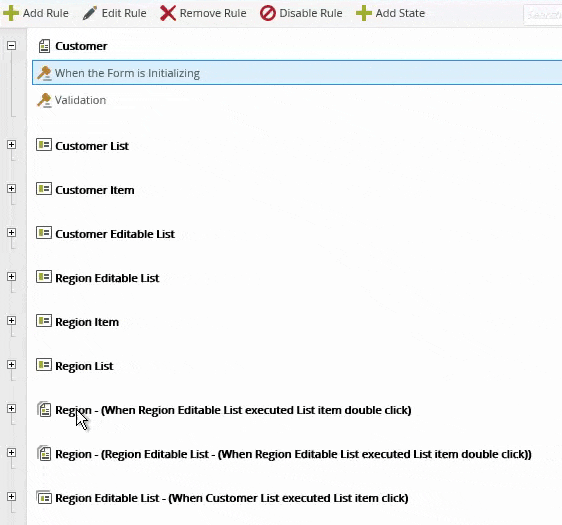Select the When the Form is Initializing rule
Viewport: 562px width, 525px height.
pyautogui.click(x=297, y=73)
